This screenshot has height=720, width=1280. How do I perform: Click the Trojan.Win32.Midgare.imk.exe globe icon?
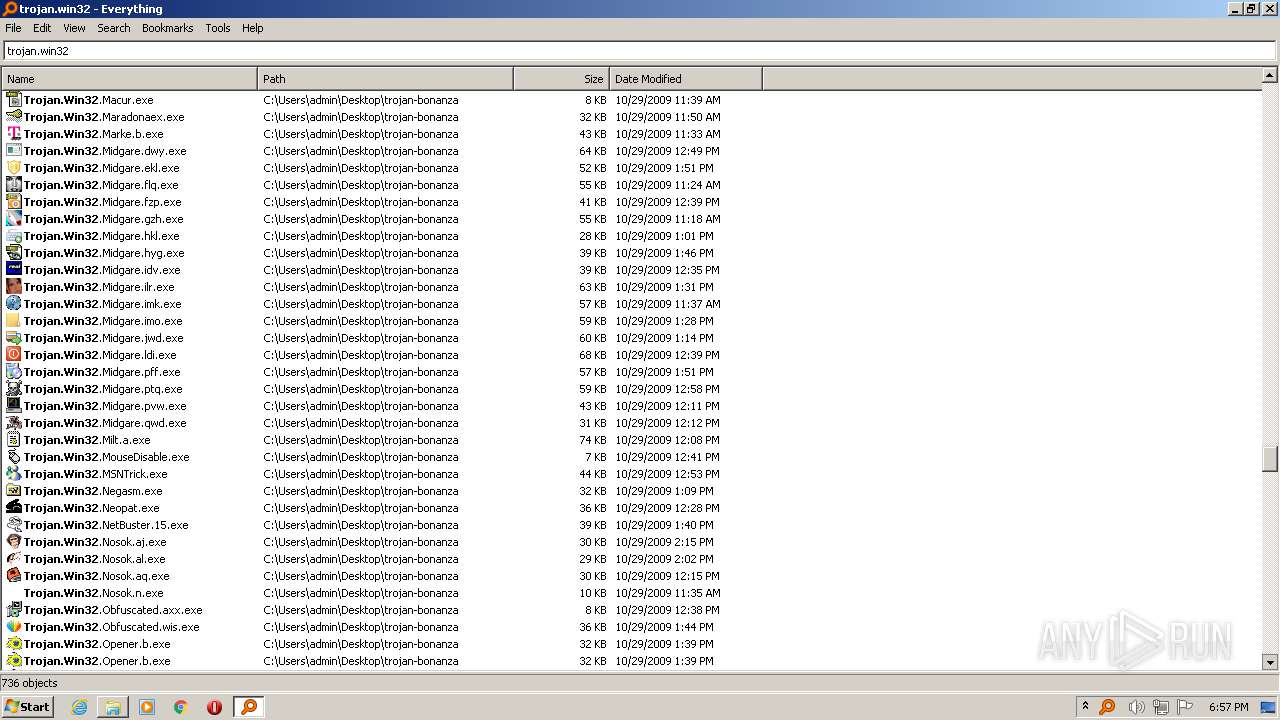pos(13,304)
